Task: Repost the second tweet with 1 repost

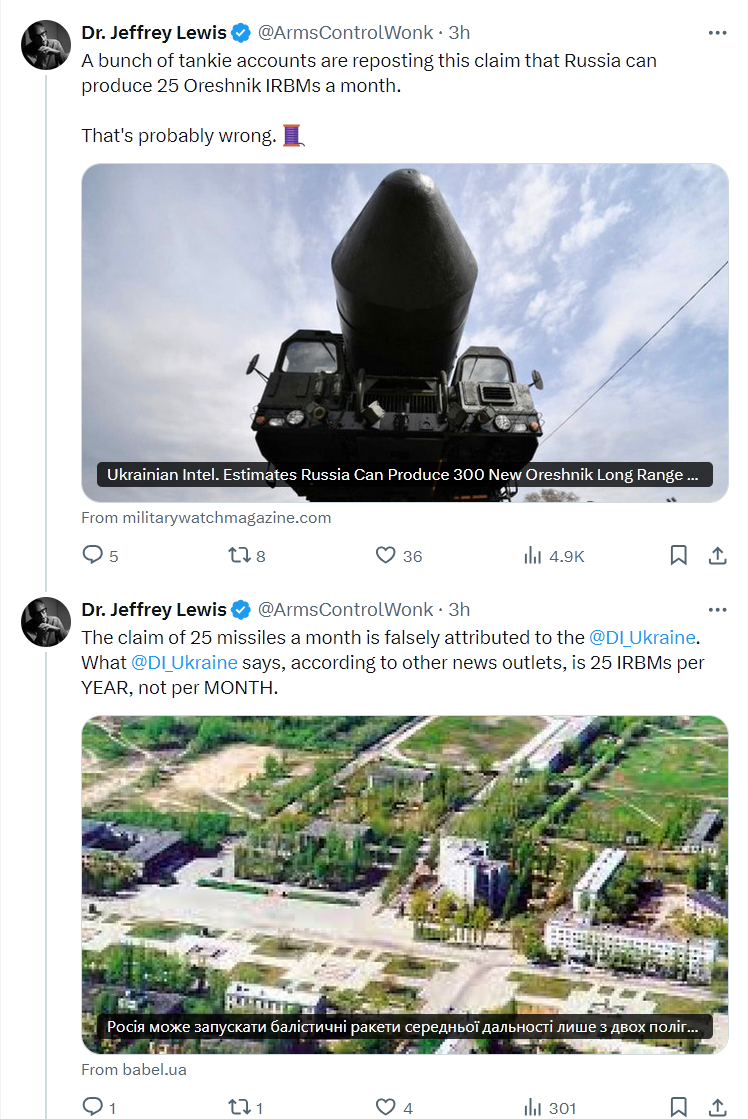Action: point(241,1106)
